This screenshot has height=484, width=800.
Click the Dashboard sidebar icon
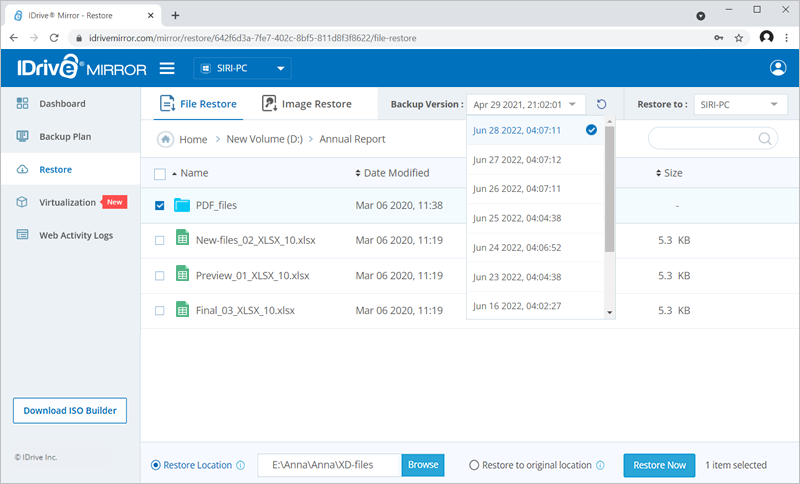(22, 104)
